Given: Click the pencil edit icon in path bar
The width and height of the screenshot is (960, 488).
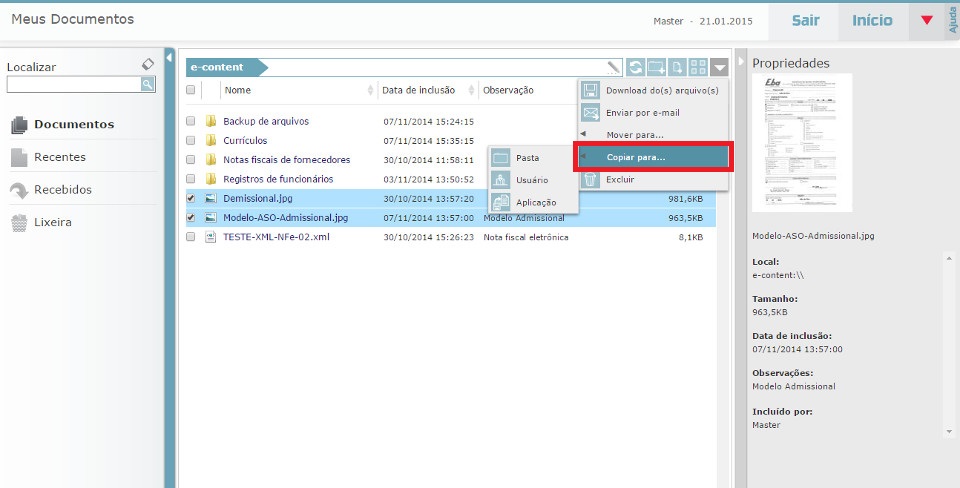Looking at the screenshot, I should point(613,68).
